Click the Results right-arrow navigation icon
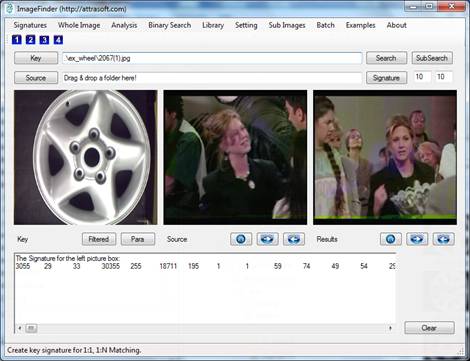This screenshot has height=361, width=470. 417,239
